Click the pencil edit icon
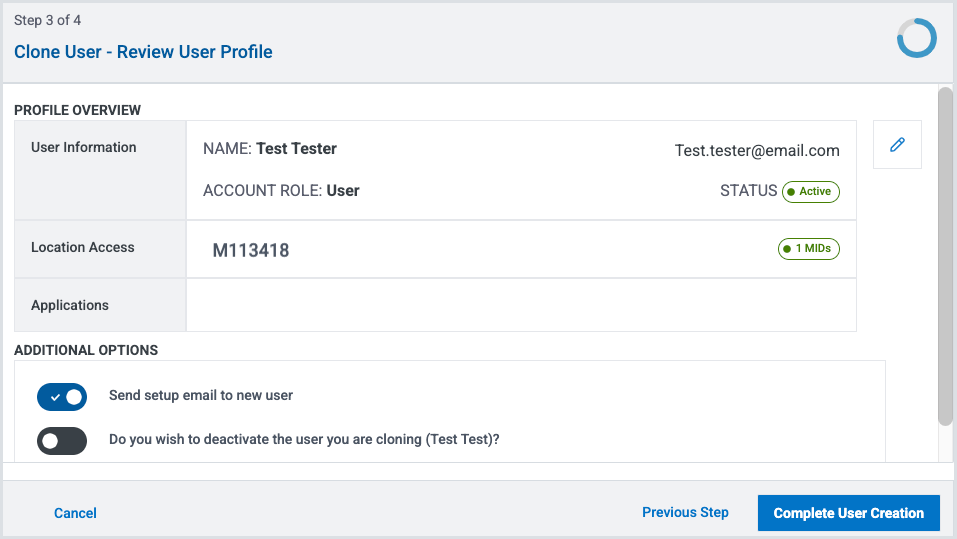957x539 pixels. coord(897,145)
